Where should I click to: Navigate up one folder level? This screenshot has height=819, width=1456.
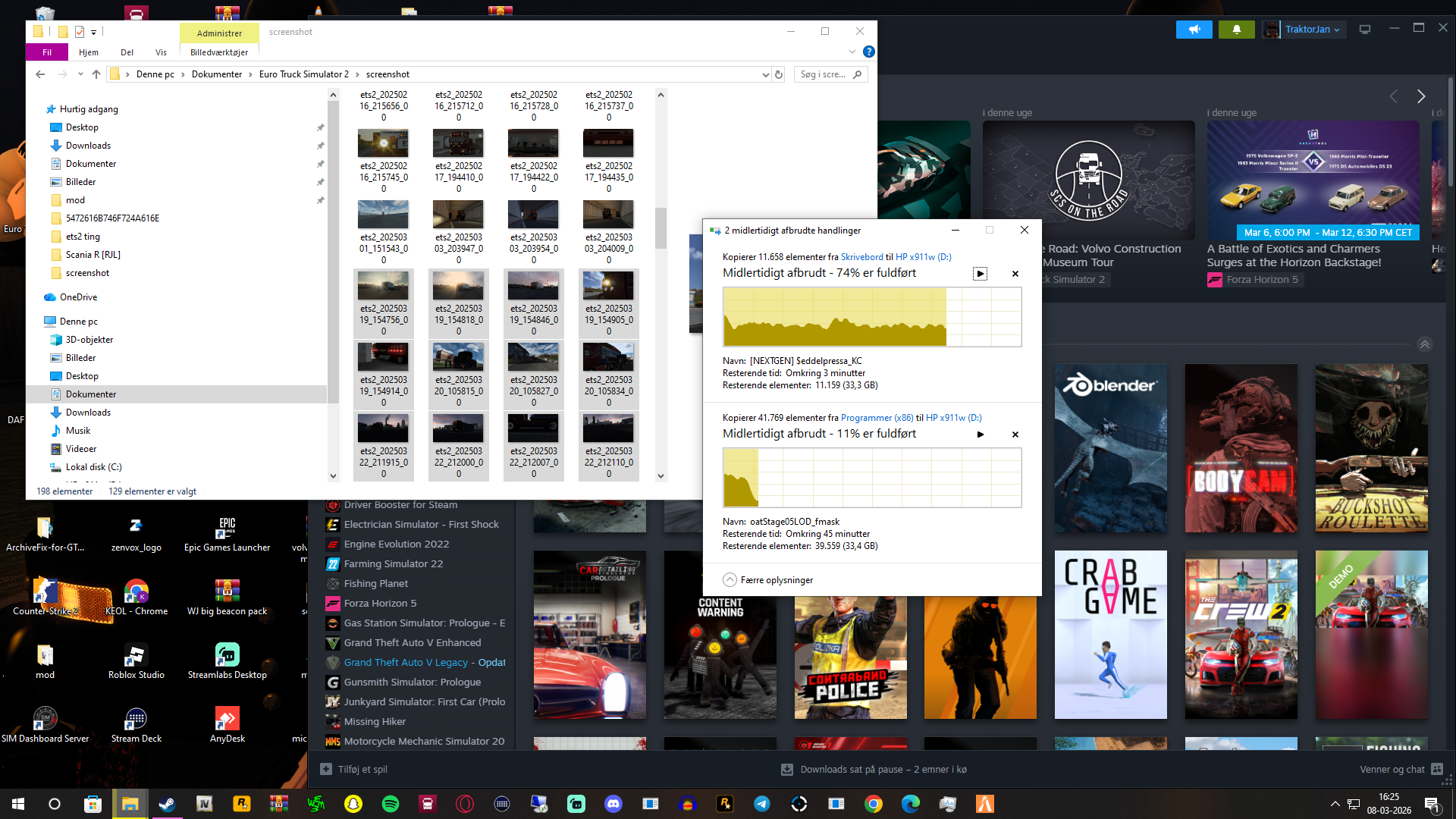(x=96, y=74)
